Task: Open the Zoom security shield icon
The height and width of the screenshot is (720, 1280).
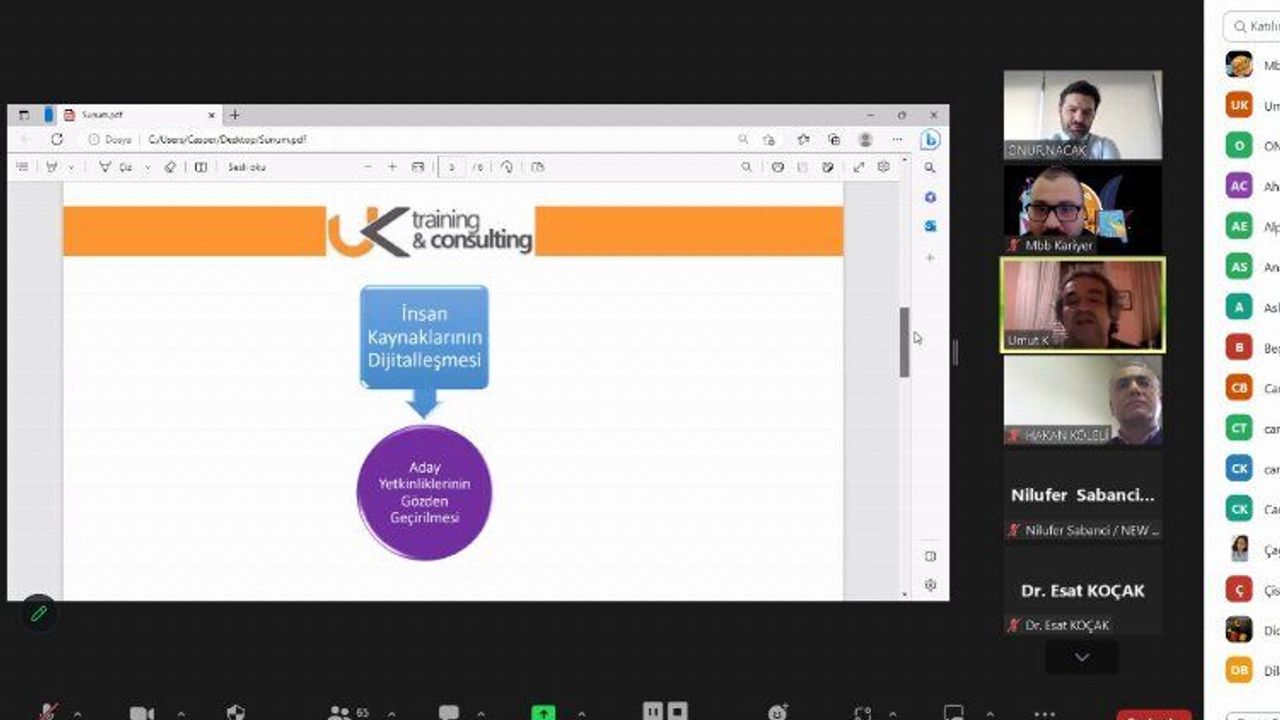Action: (x=236, y=712)
